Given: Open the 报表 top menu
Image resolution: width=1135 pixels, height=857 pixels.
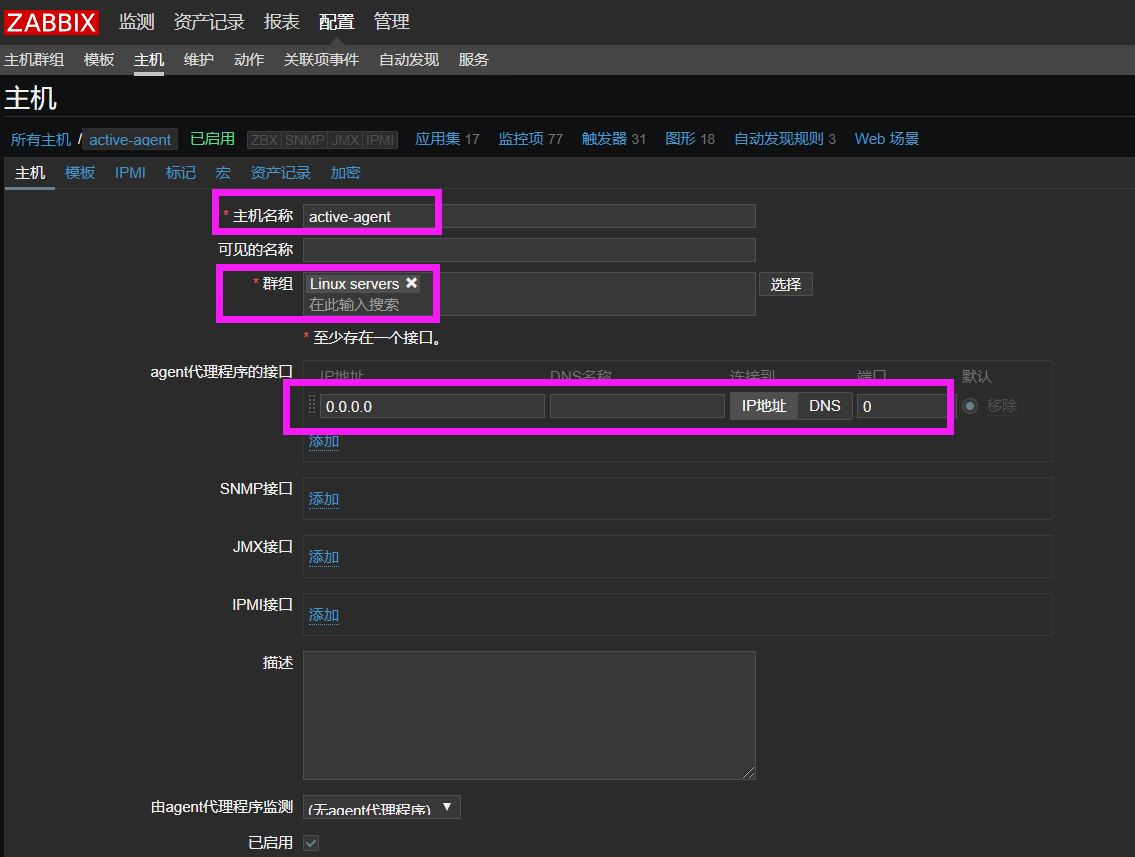Looking at the screenshot, I should tap(282, 22).
